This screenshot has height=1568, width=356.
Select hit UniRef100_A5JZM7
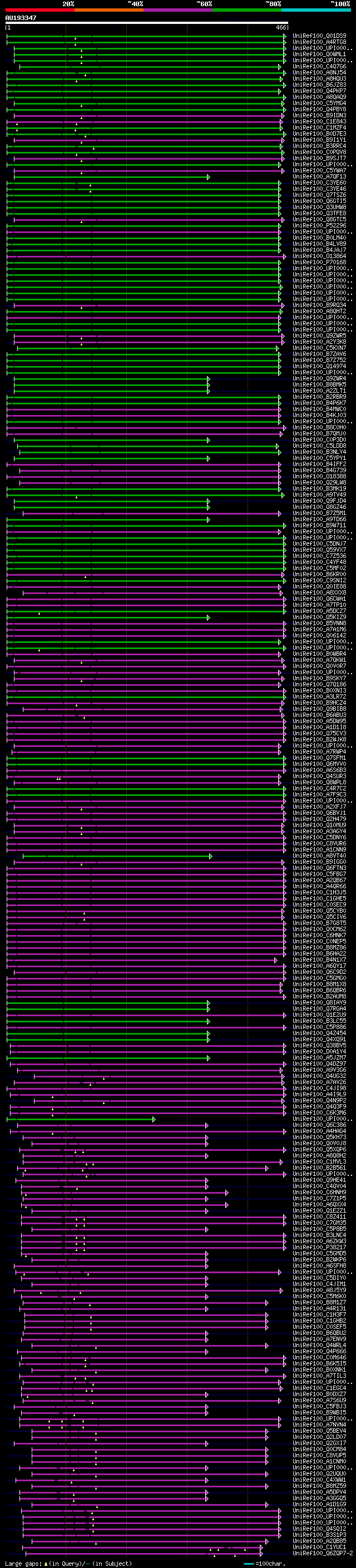pos(319,1058)
